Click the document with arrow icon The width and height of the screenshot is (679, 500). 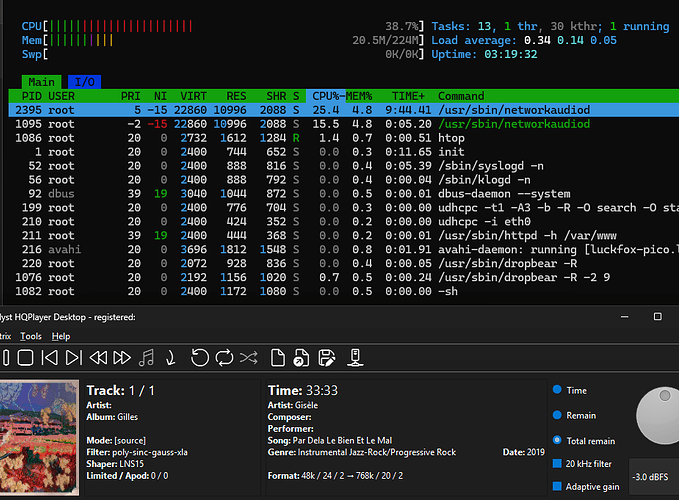(x=301, y=358)
